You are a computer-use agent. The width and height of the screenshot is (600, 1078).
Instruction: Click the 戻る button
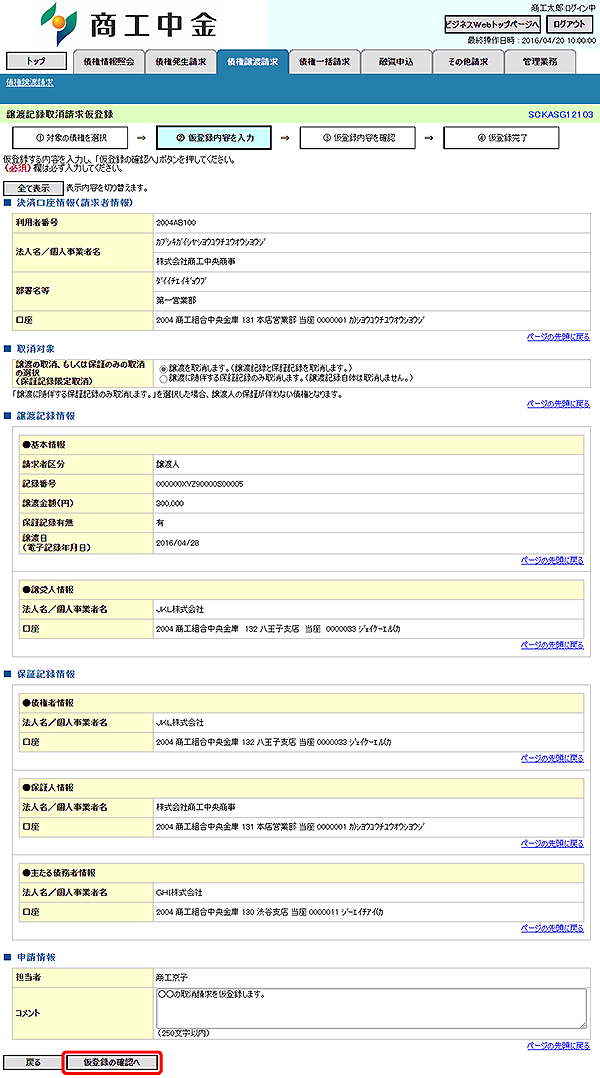pos(34,1062)
